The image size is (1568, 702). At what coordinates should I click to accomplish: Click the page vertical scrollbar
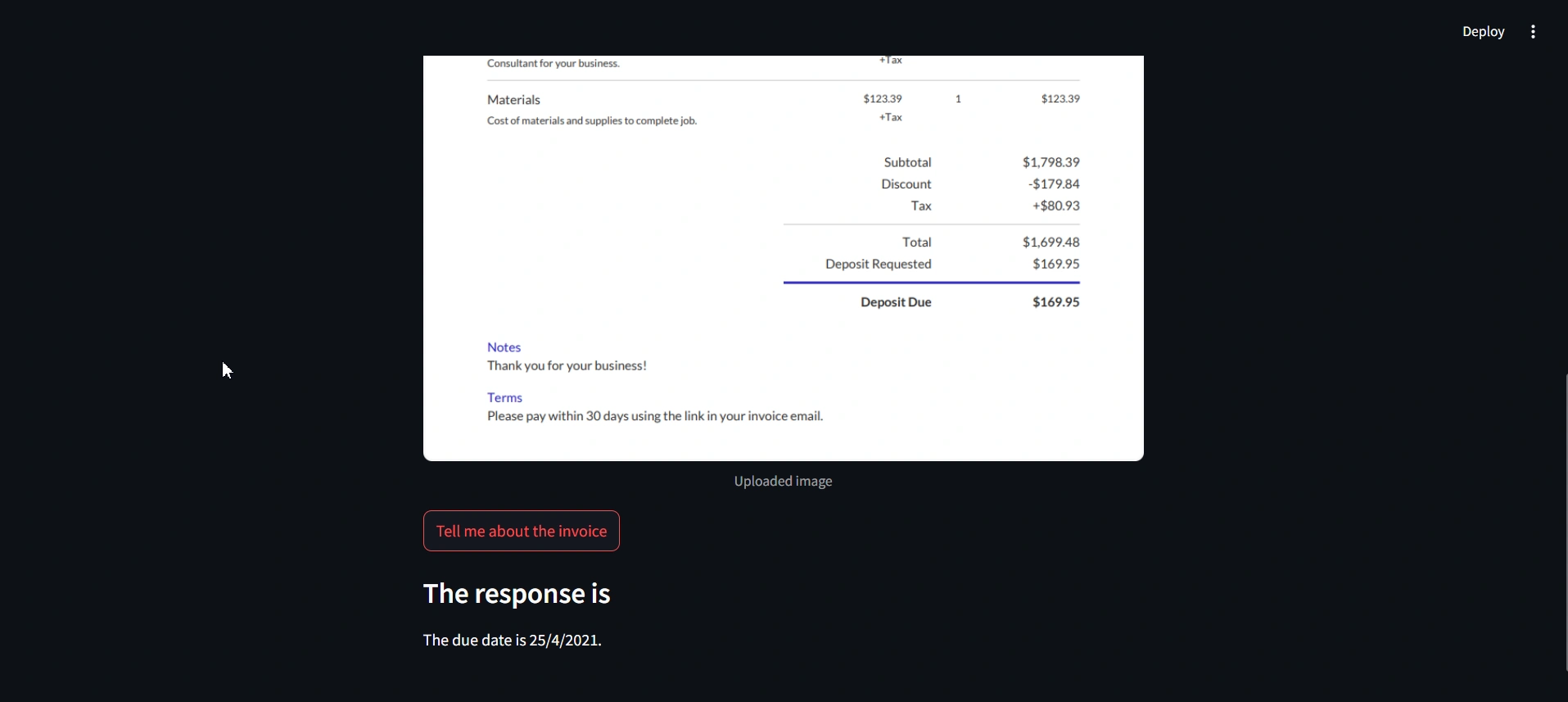[1565, 523]
